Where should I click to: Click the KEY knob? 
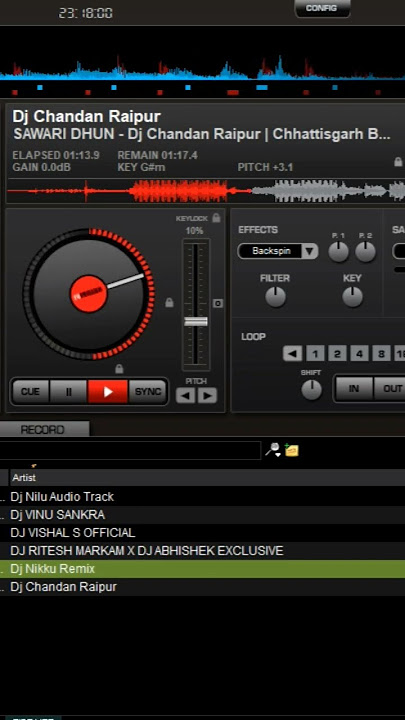[352, 297]
